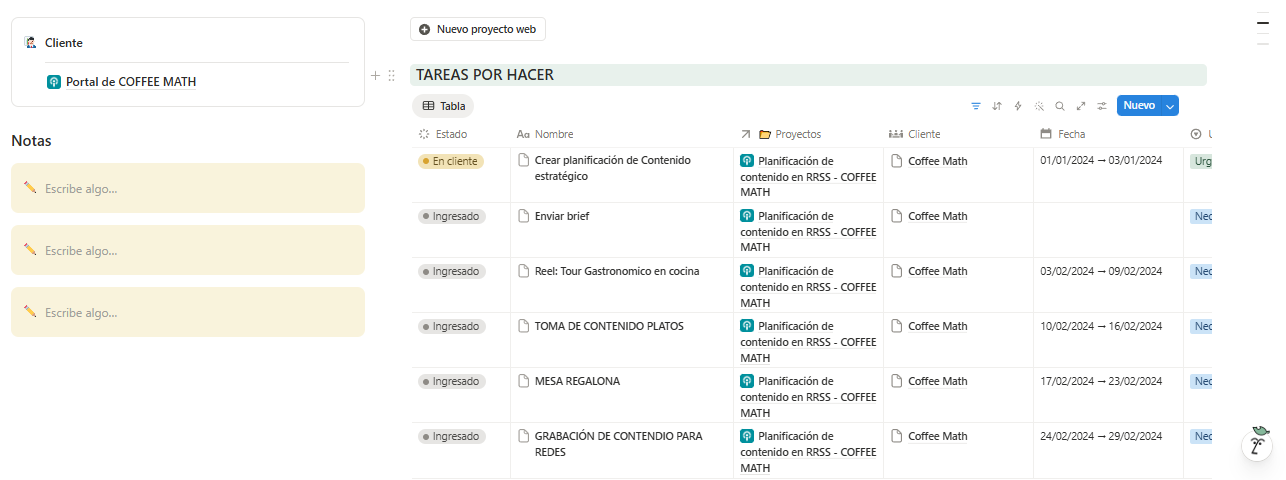Click page icon of Enviar brief row

523,215
